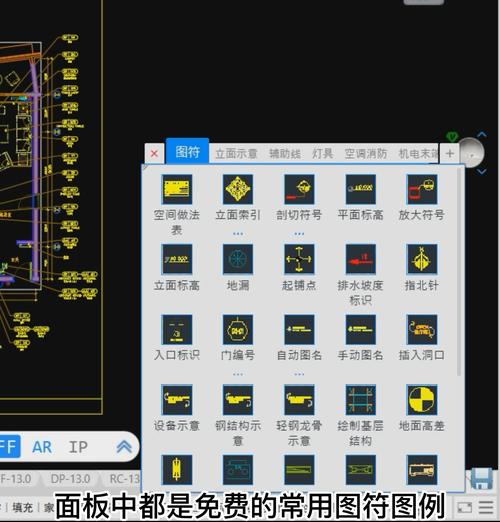This screenshot has height=522, width=500.
Task: Insert the 空间做法表 symbol
Action: click(177, 189)
